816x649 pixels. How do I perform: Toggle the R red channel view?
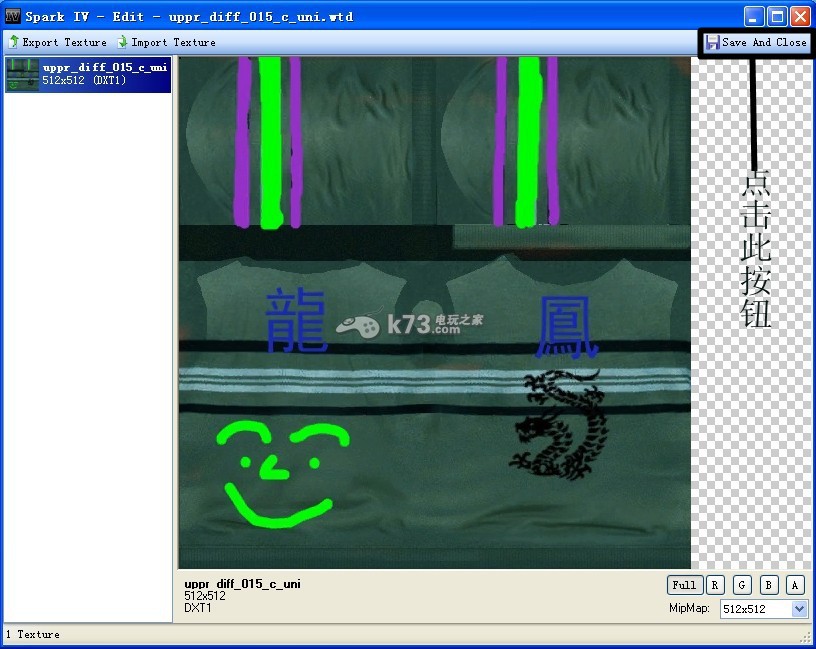[715, 585]
